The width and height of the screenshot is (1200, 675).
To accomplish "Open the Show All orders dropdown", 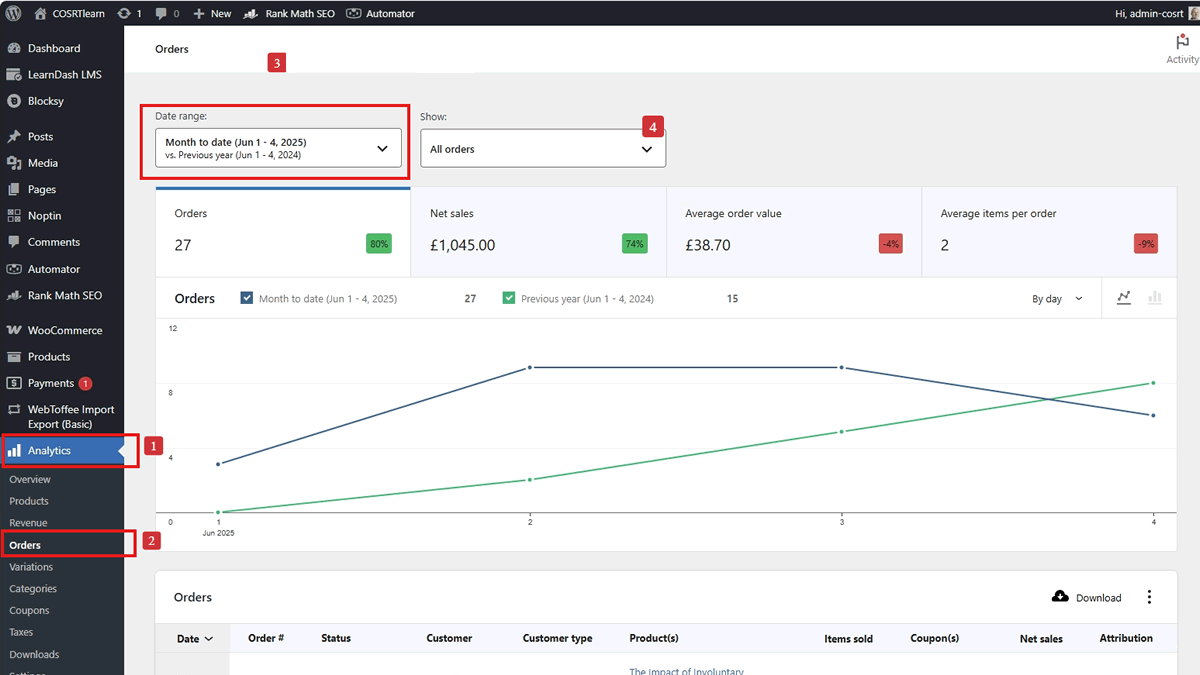I will click(543, 148).
